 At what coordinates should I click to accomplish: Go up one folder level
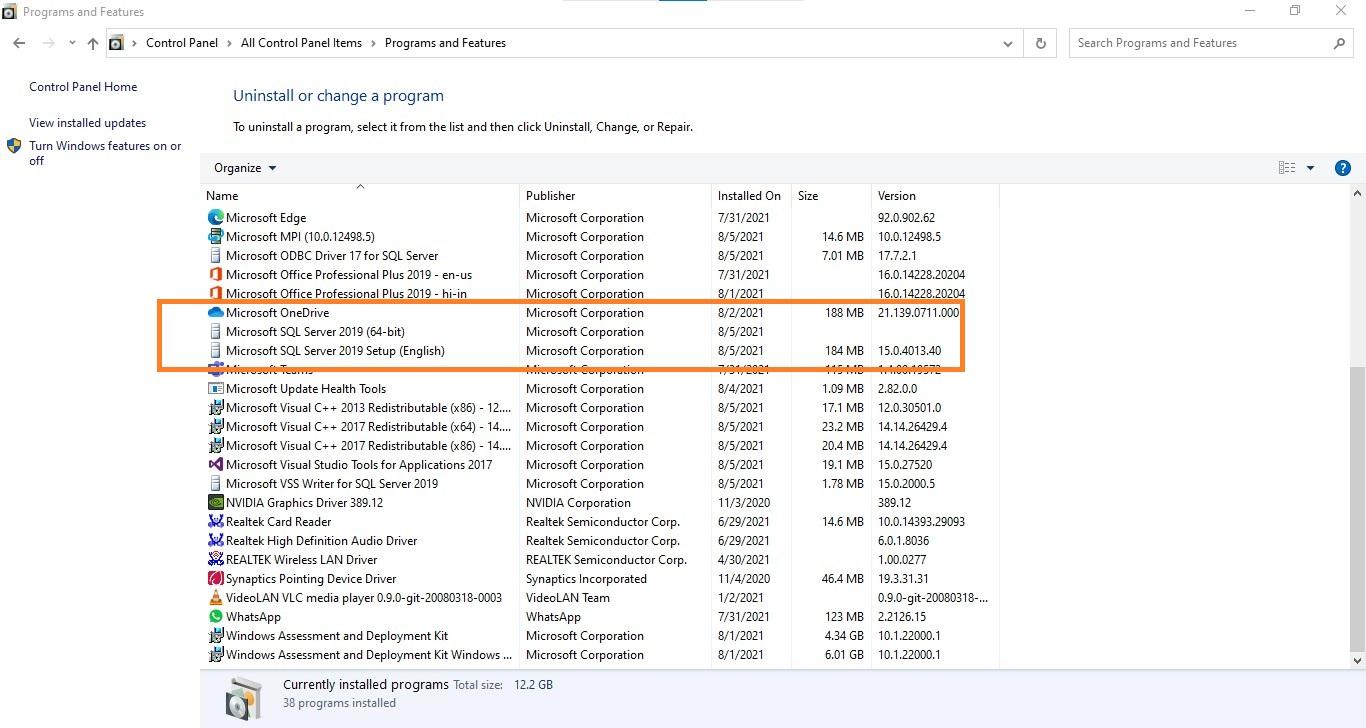(x=93, y=43)
